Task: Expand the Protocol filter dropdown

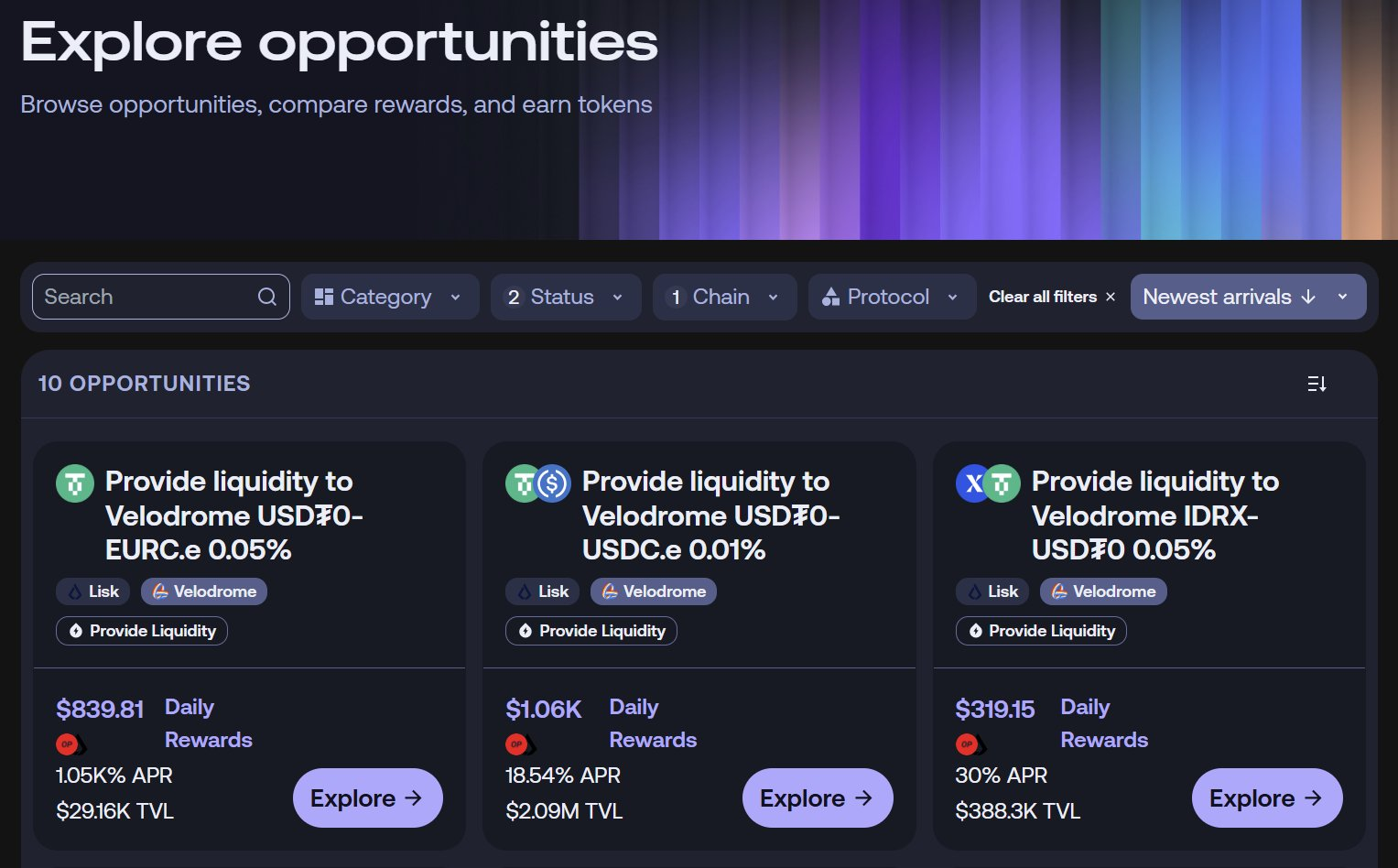Action: pyautogui.click(x=891, y=297)
